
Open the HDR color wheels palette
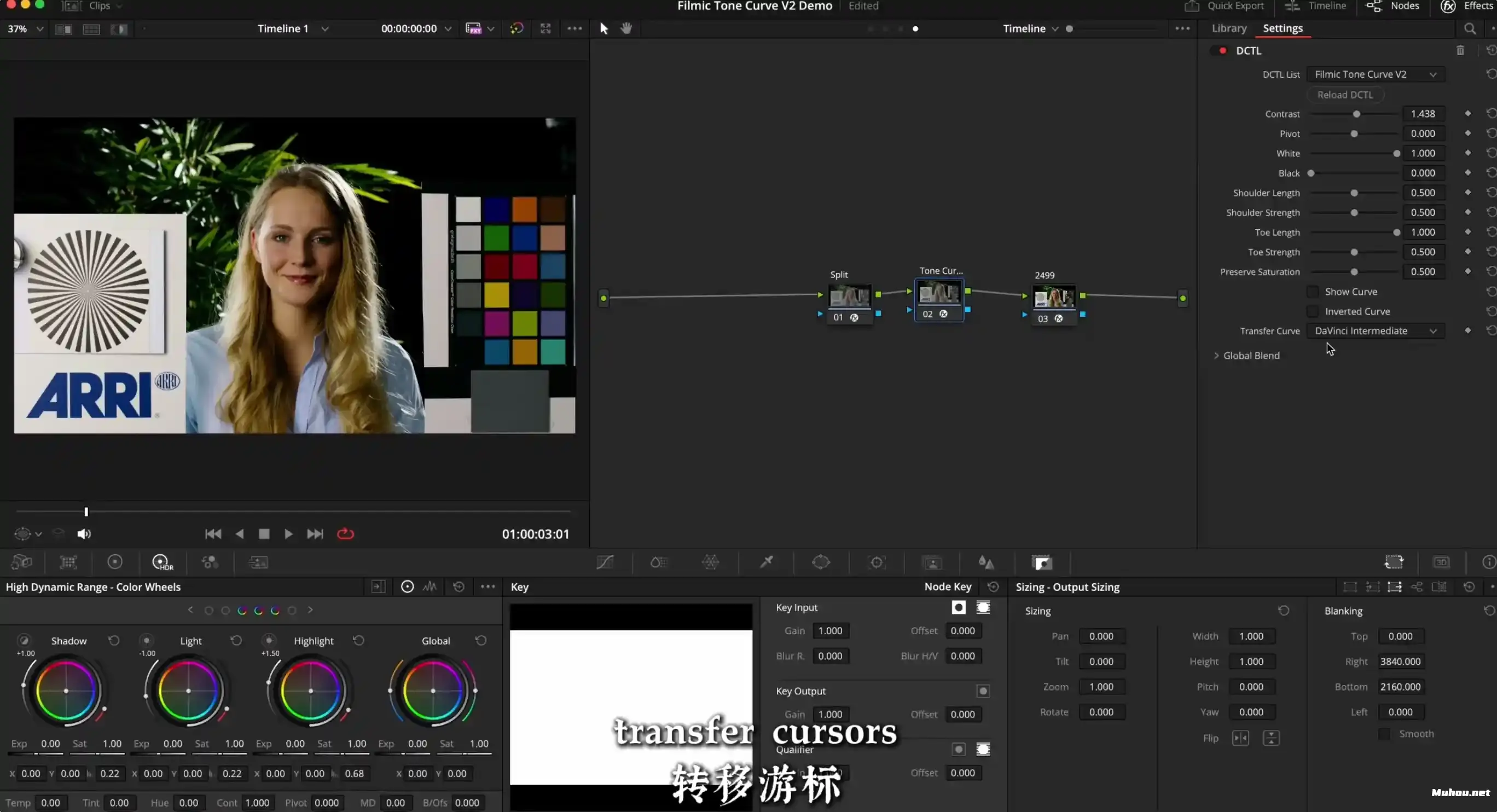coord(161,562)
